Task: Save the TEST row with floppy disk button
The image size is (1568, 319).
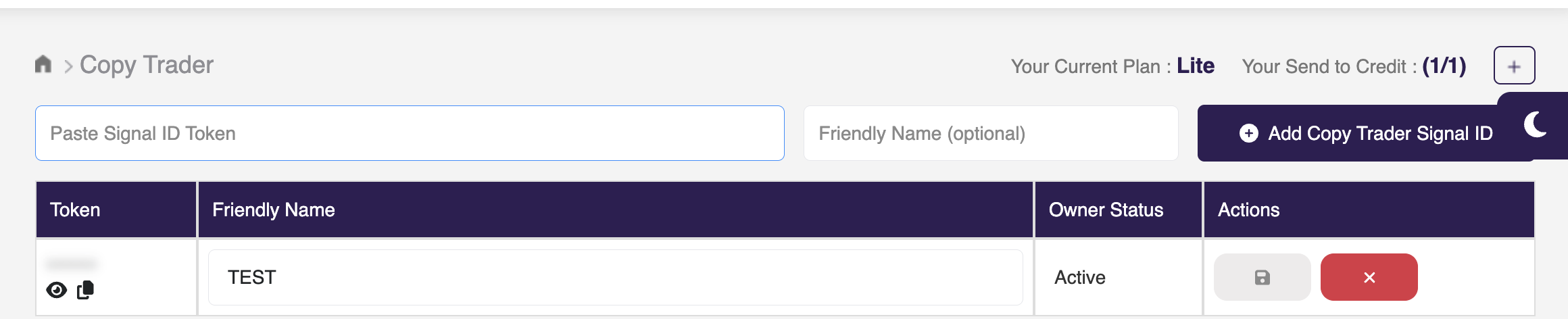Action: click(x=1262, y=277)
